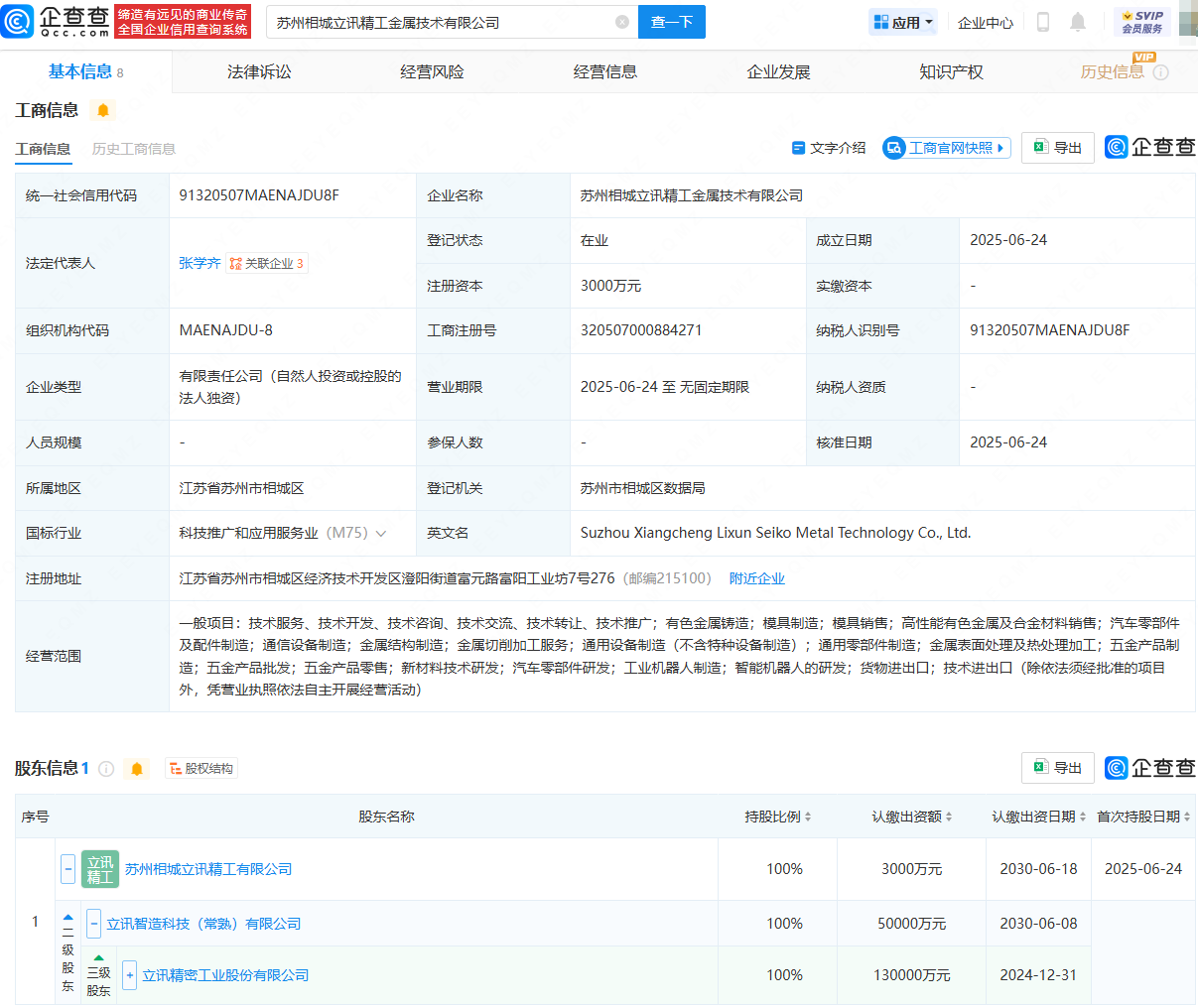Image resolution: width=1198 pixels, height=1008 pixels.
Task: Open the Qcc.com home logo
Action: click(56, 21)
